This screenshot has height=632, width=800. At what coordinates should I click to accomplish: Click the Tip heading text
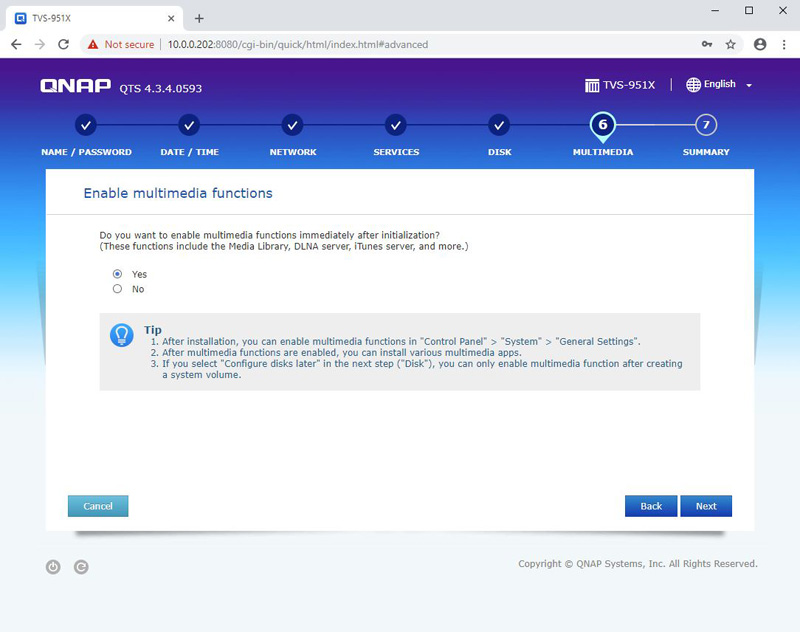[x=153, y=330]
